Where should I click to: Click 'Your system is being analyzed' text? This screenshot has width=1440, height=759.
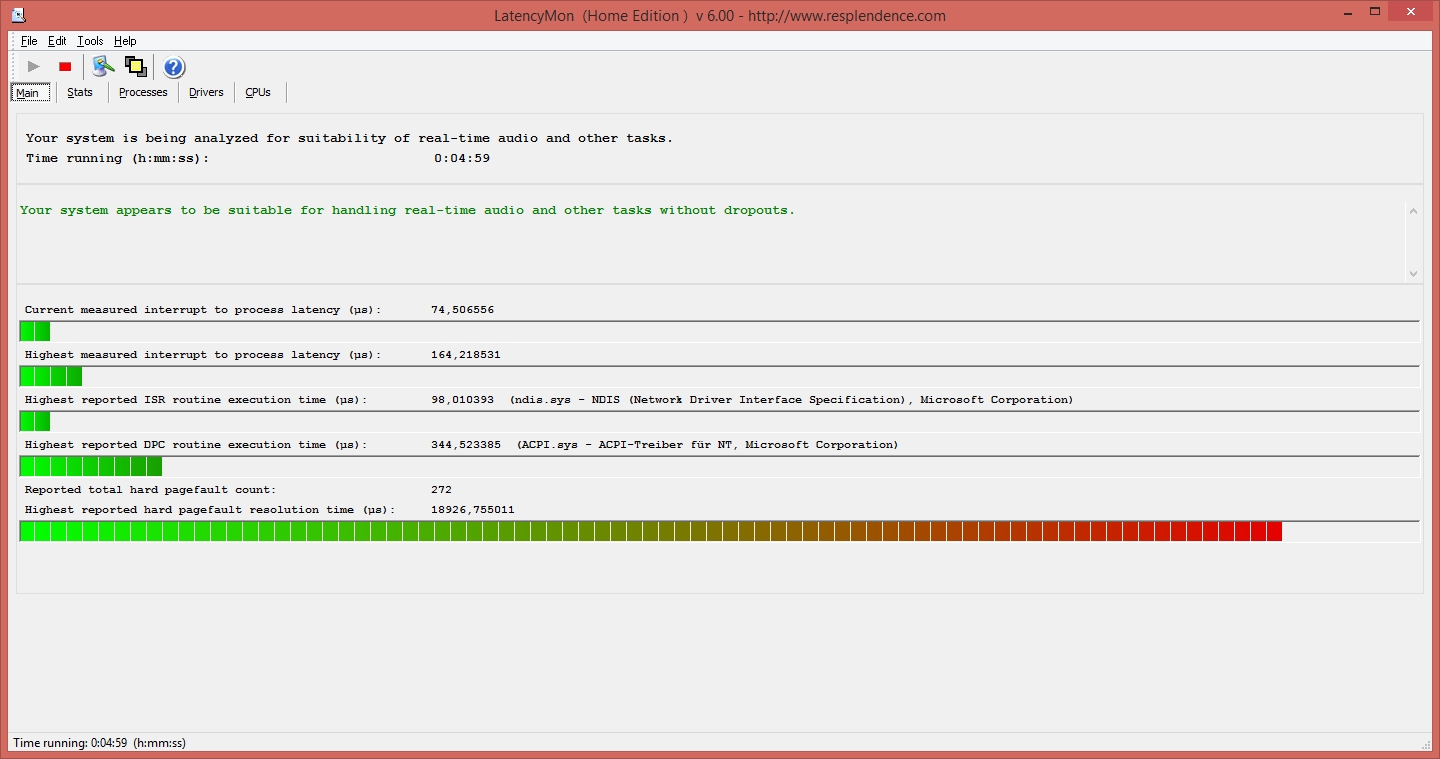(x=349, y=138)
